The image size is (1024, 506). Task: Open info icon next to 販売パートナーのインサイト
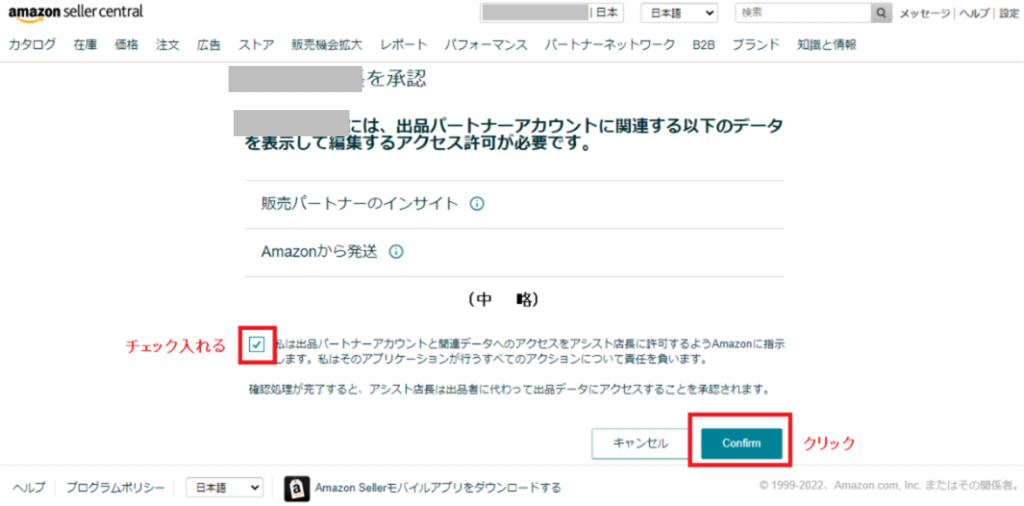[x=477, y=204]
